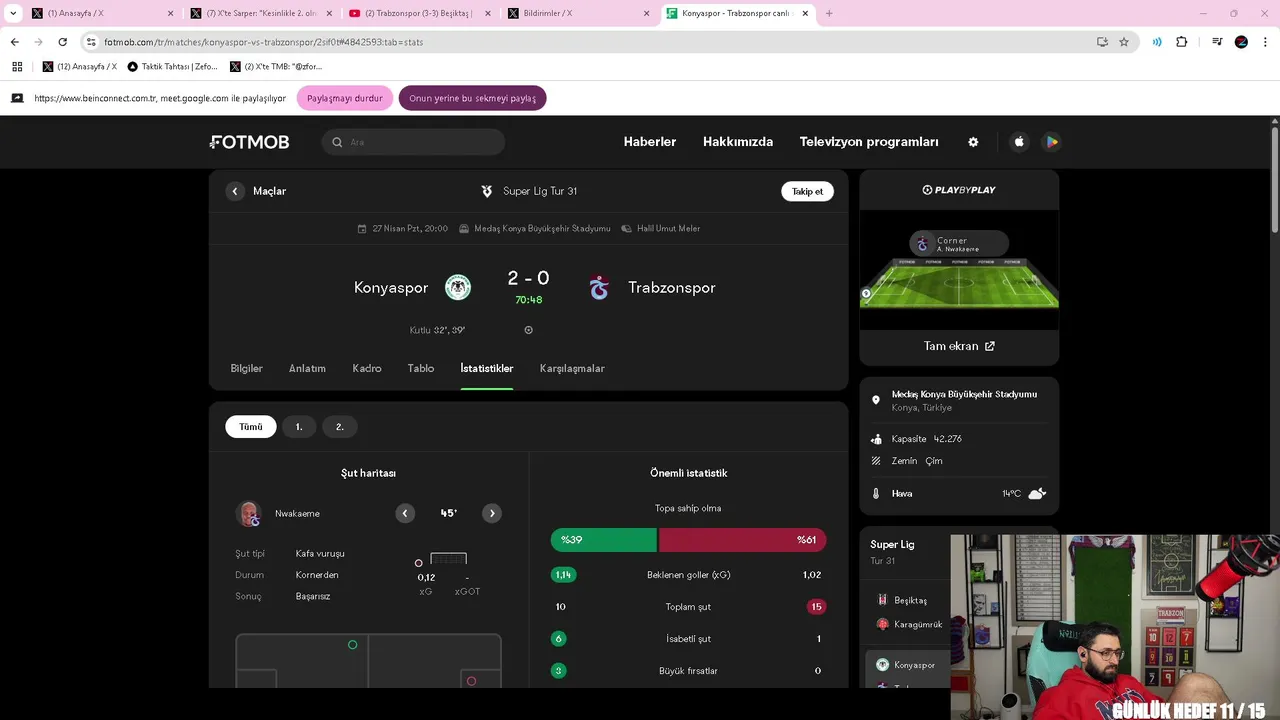Open the Trabzonspor-Beşiktaş YouTube tab

pos(421,13)
